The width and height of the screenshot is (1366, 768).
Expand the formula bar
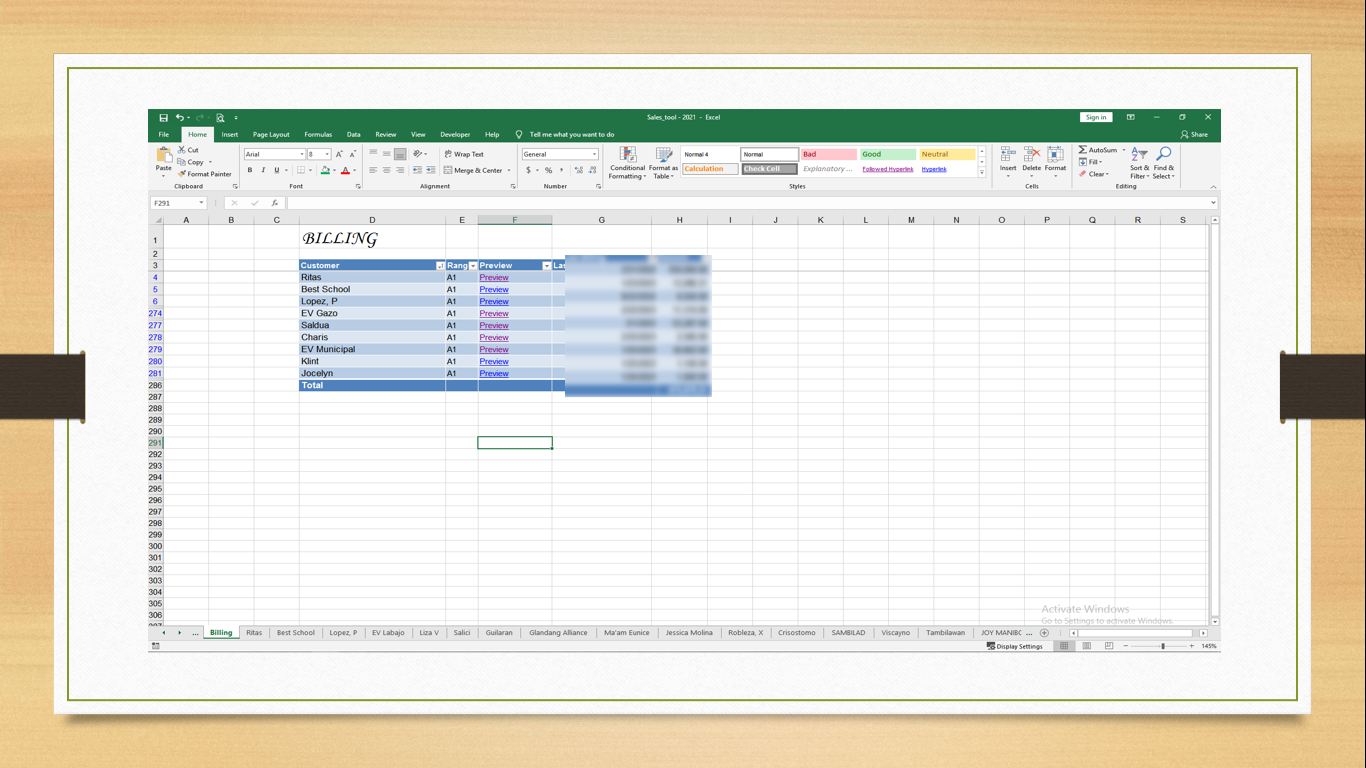click(1213, 203)
